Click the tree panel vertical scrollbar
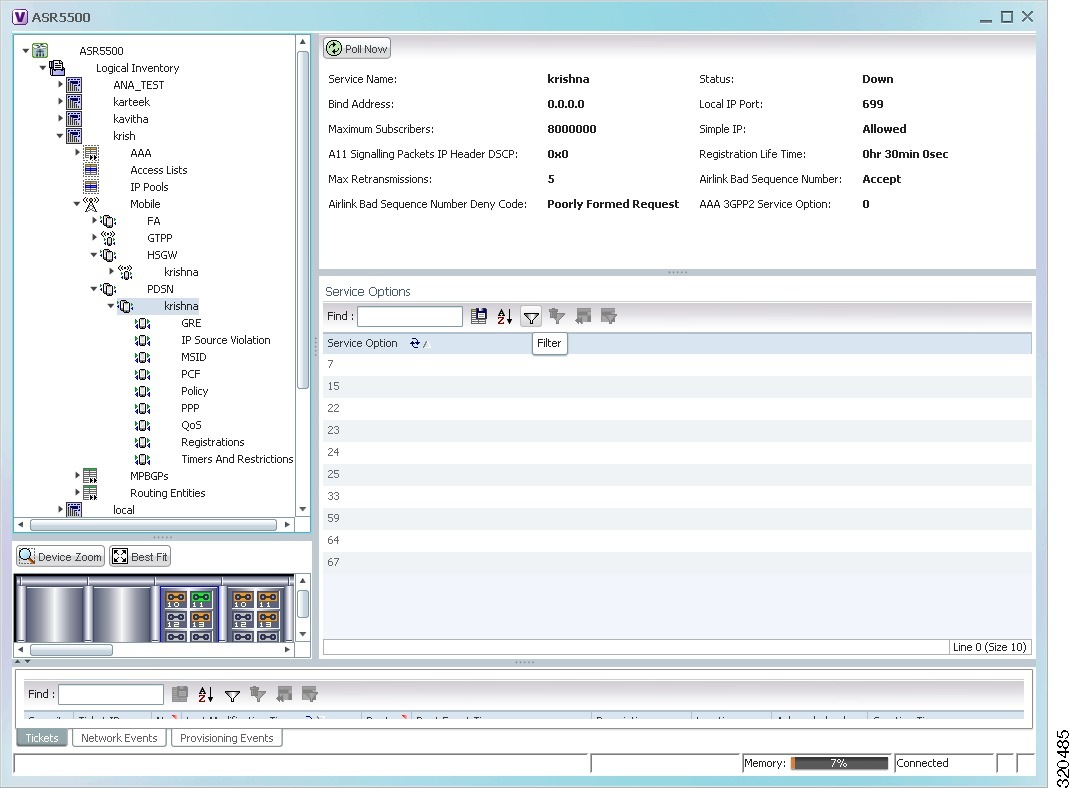The height and width of the screenshot is (788, 1069). pos(303,219)
